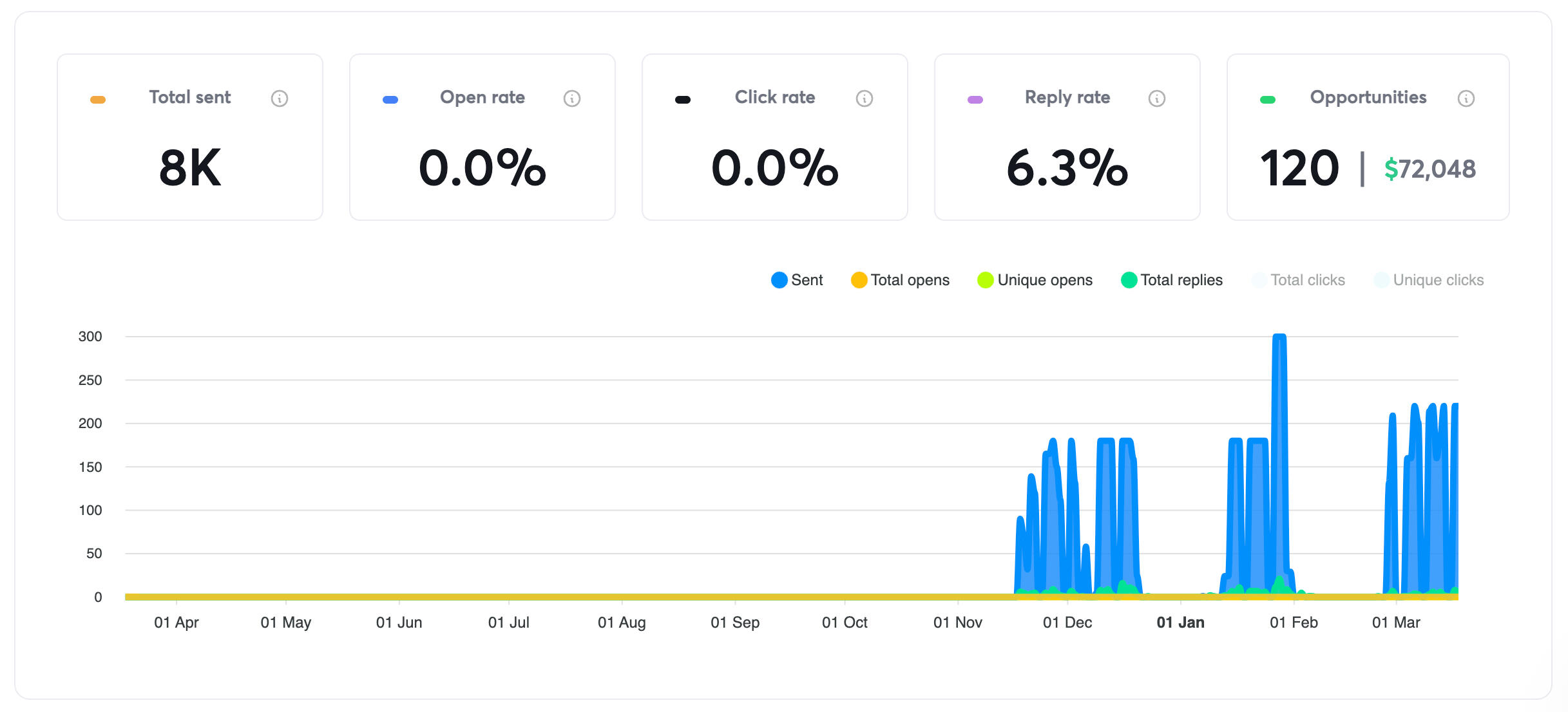Click the 6.3% reply rate value
The image size is (1568, 712).
[1067, 168]
